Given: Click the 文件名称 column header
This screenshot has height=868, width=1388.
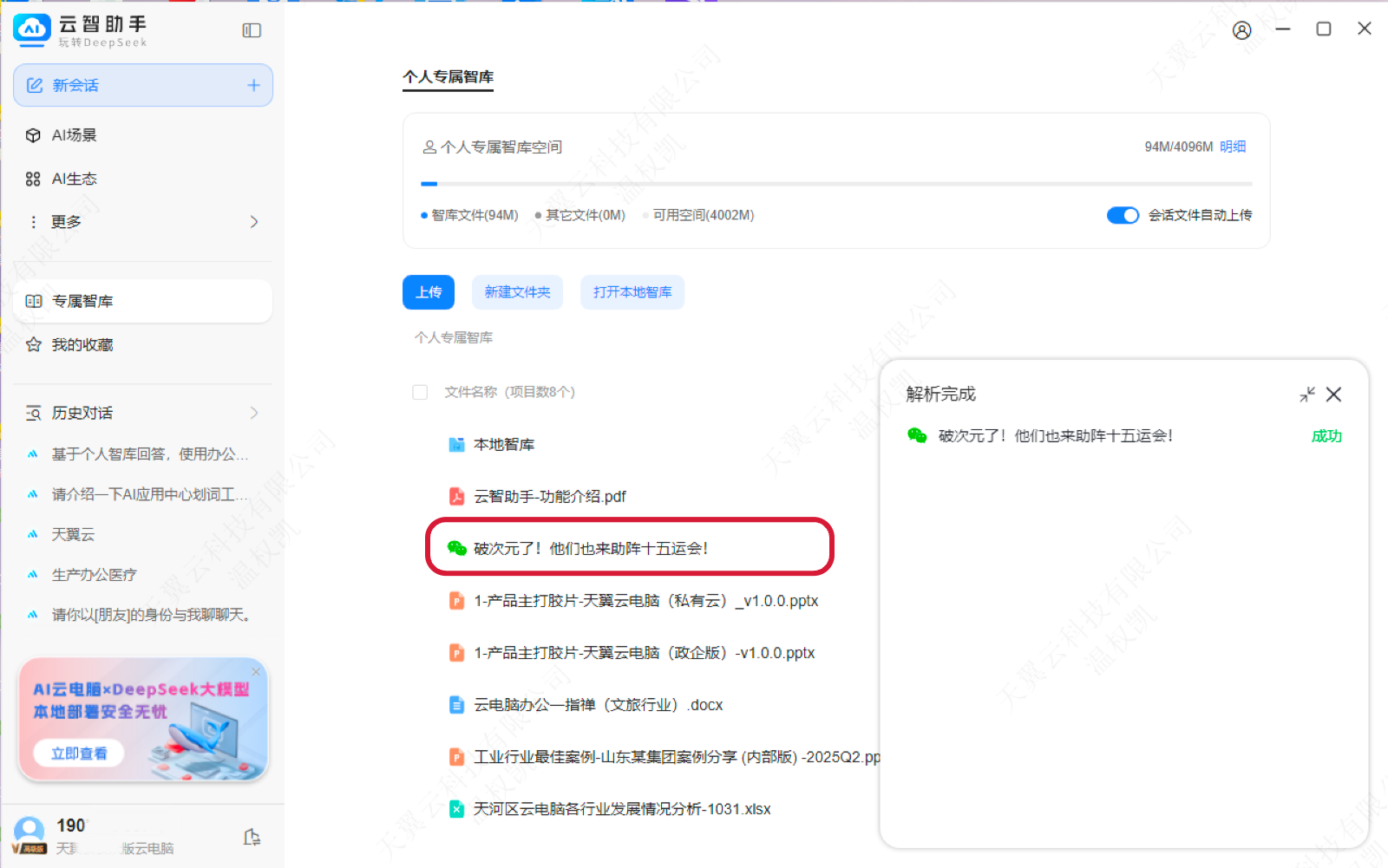Looking at the screenshot, I should click(510, 392).
